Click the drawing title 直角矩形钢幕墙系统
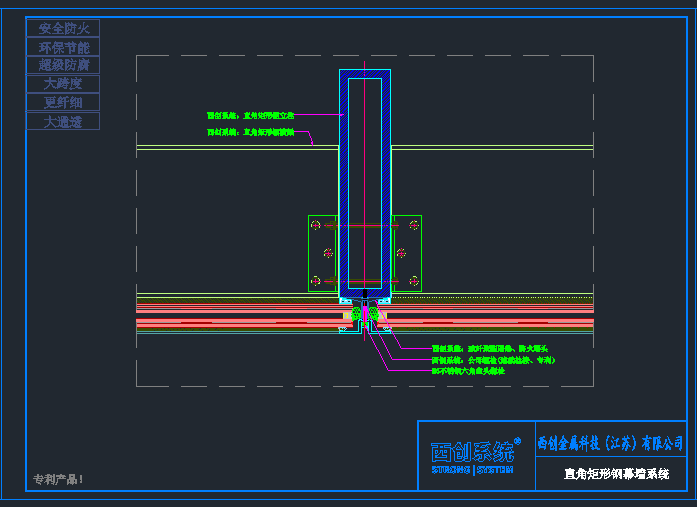Viewport: 697px width, 507px height. [x=616, y=474]
